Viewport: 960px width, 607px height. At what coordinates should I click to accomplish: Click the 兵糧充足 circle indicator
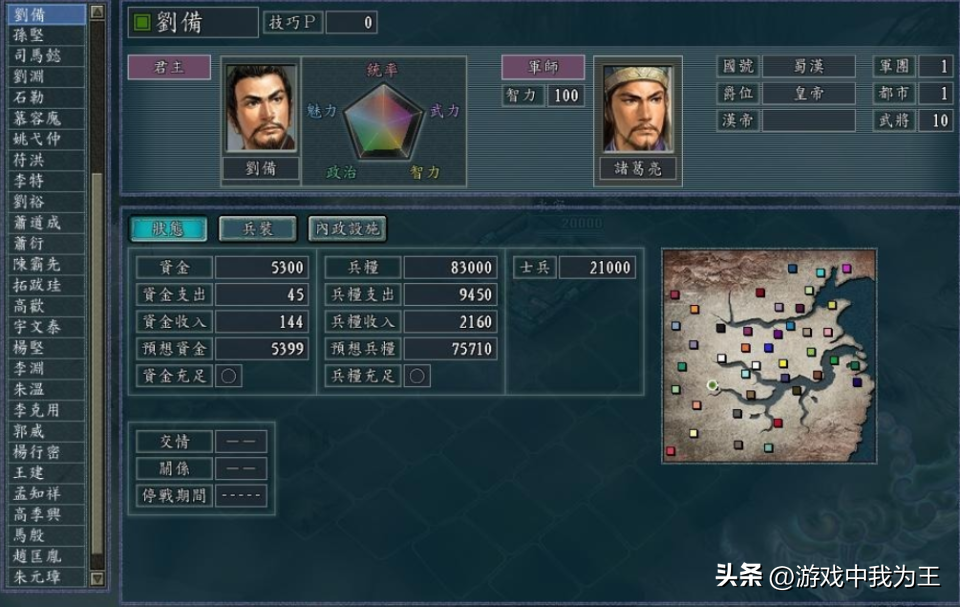(x=417, y=376)
